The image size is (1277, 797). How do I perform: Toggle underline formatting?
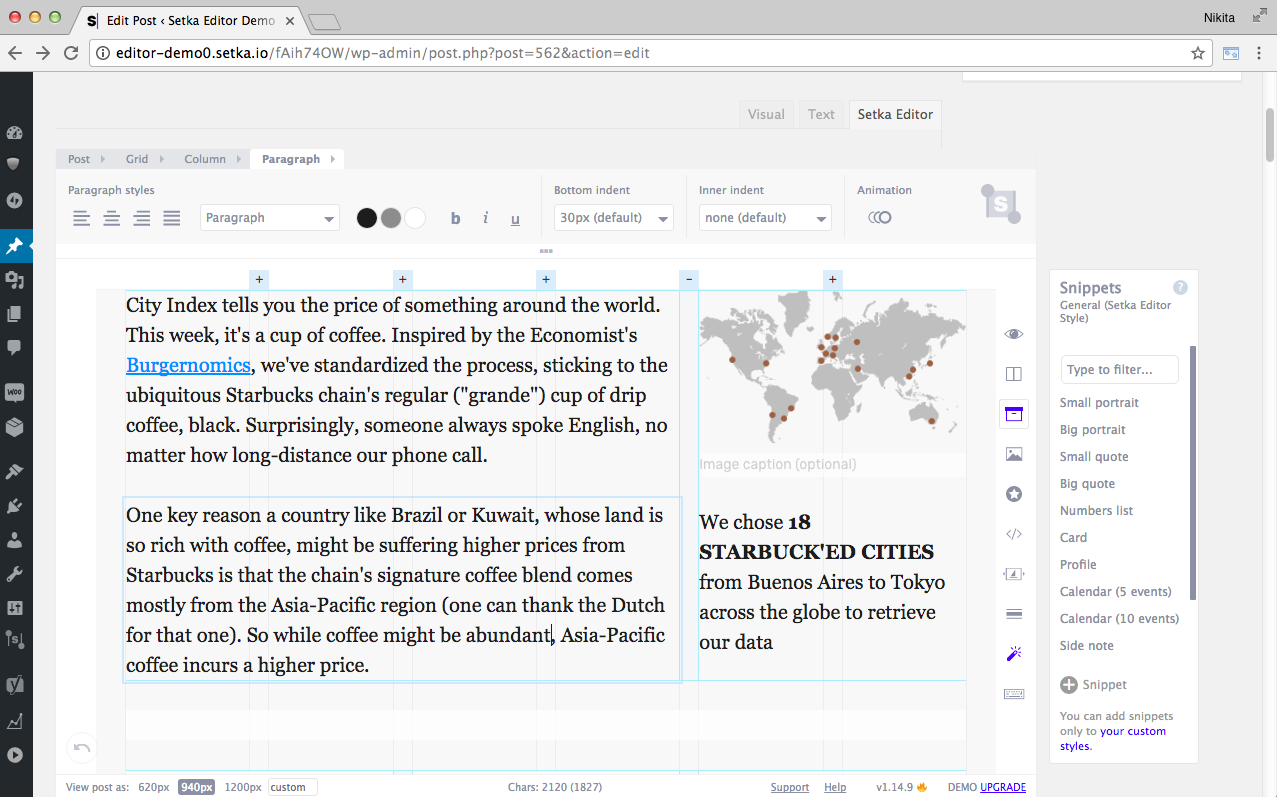[515, 218]
